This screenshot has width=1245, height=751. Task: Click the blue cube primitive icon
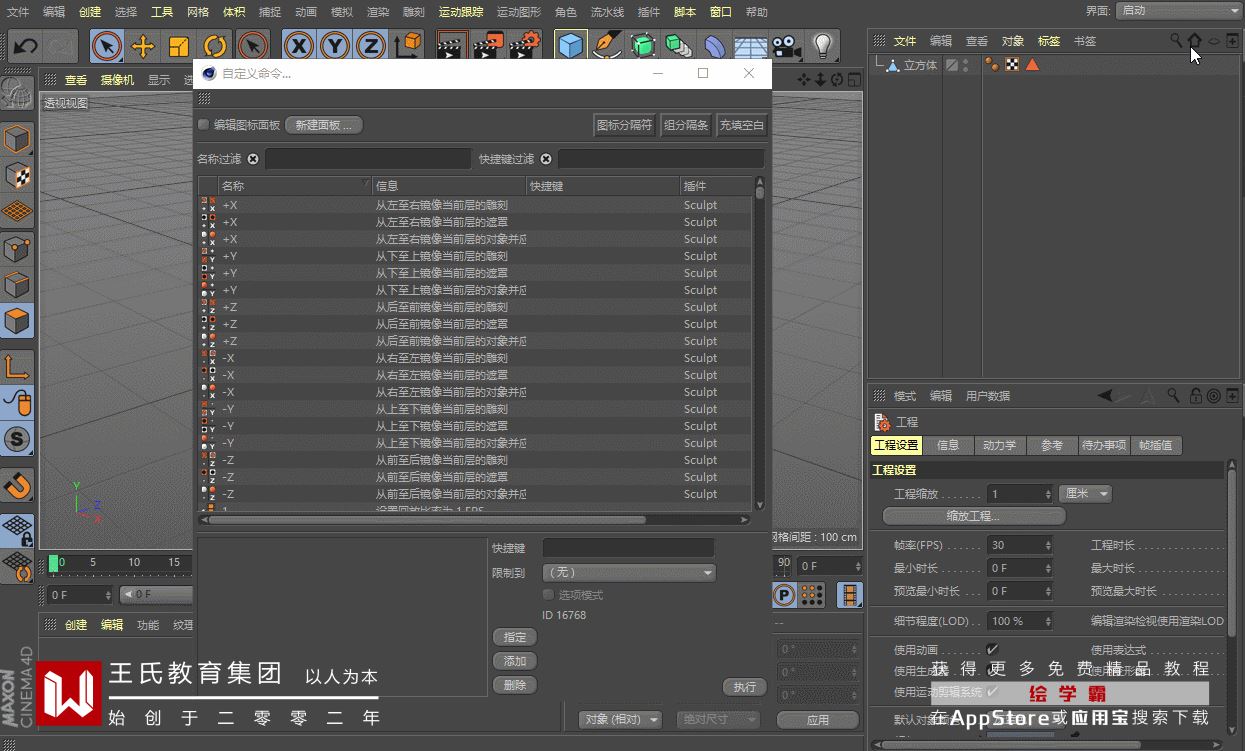tap(570, 46)
